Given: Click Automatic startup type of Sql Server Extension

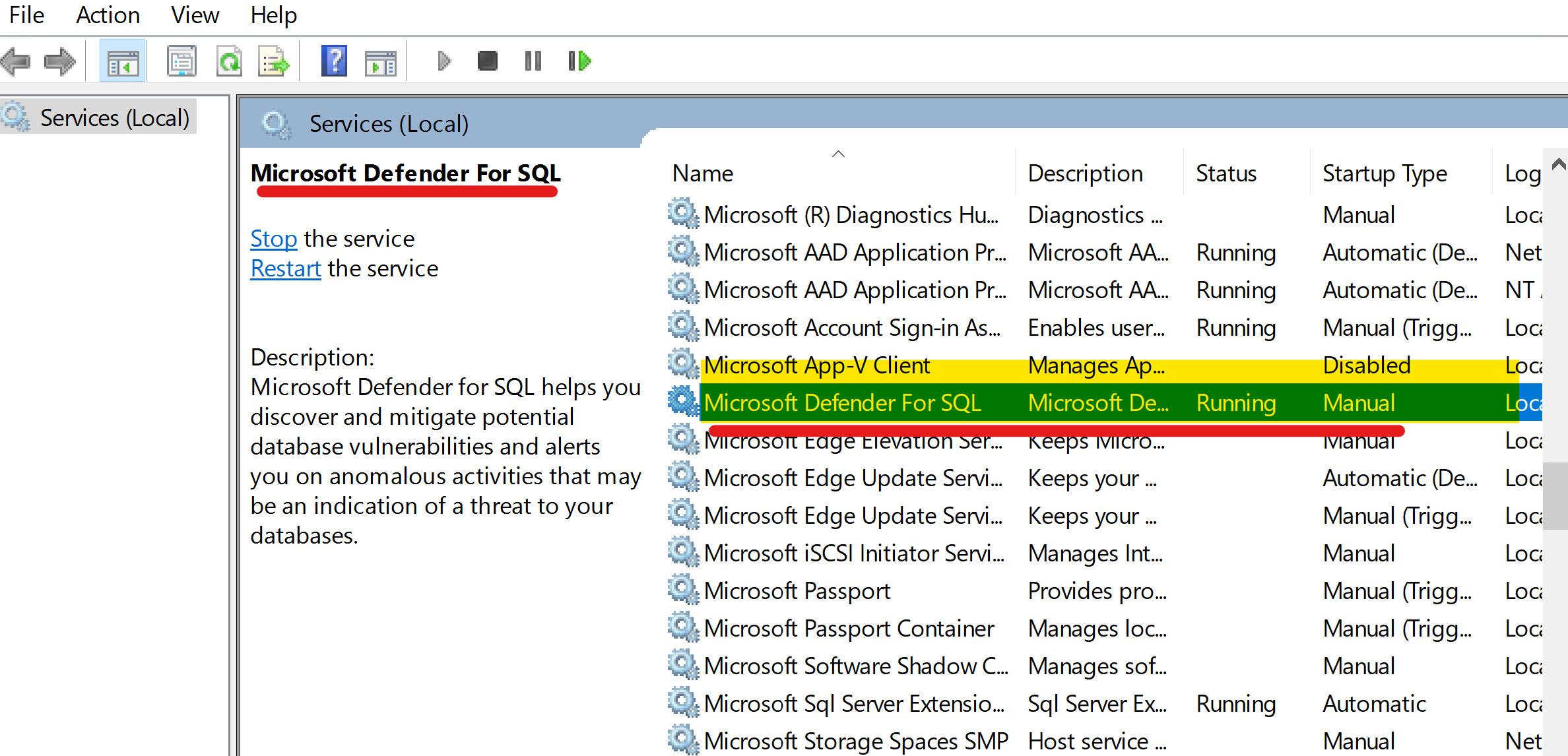Looking at the screenshot, I should [x=1375, y=703].
